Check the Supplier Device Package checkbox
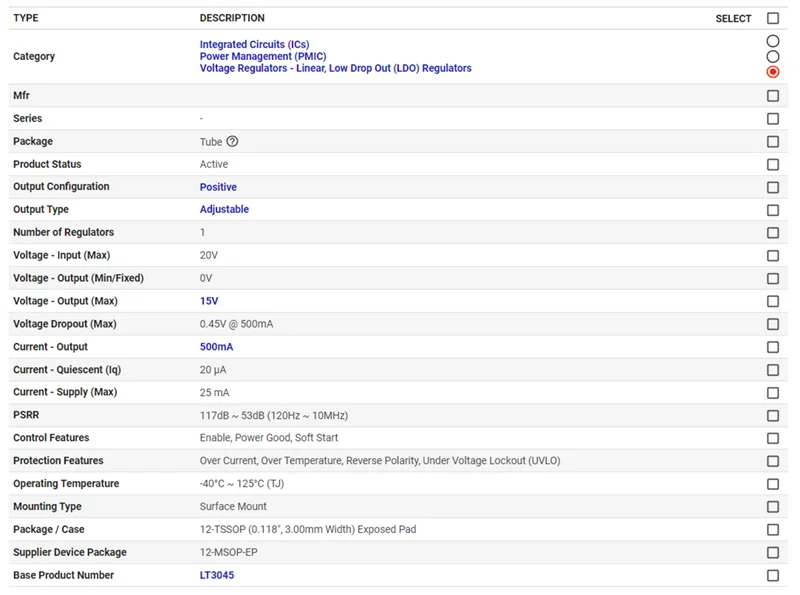Screen dimensions: 800x595 coord(773,553)
